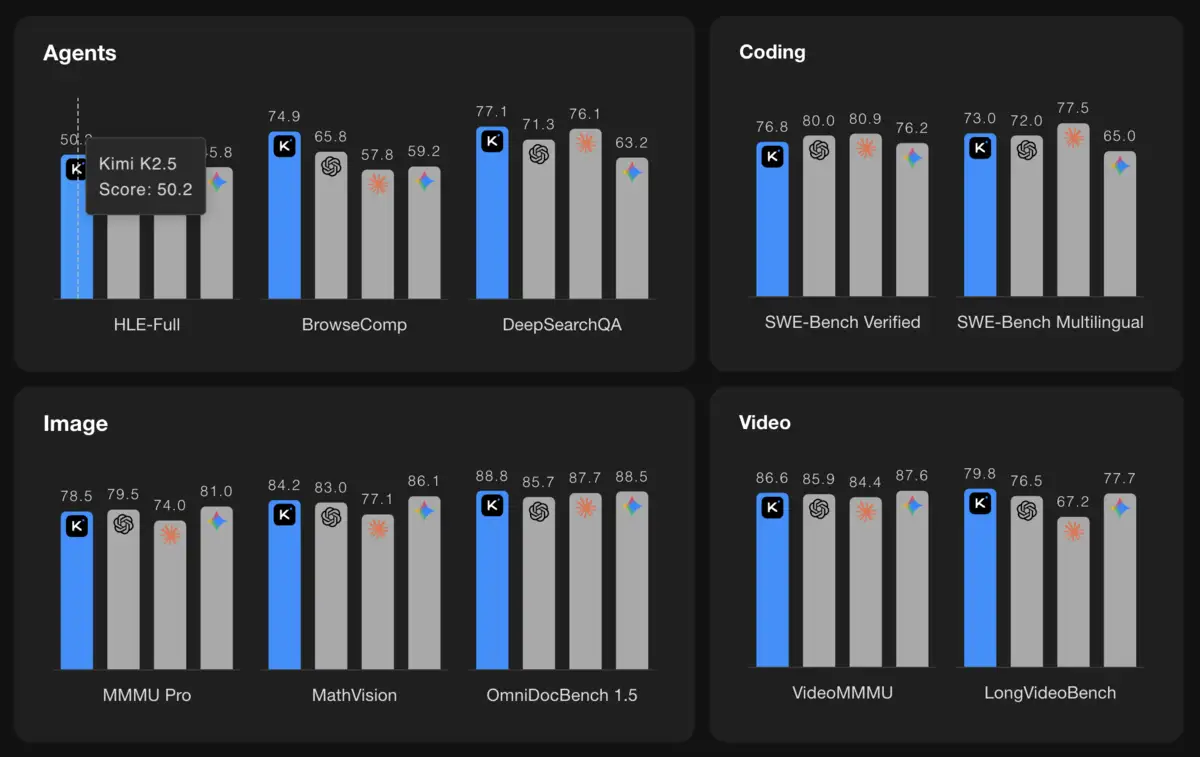Click the Gemini icon in OmniDocBench 1.5 chart

point(632,505)
